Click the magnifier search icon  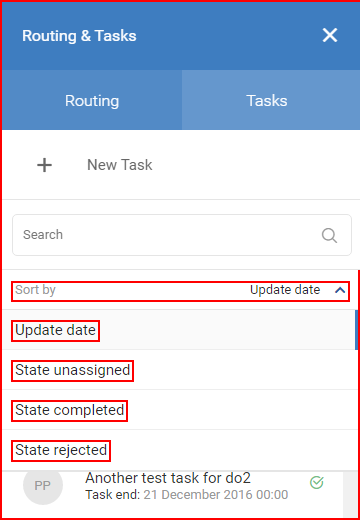pos(329,235)
